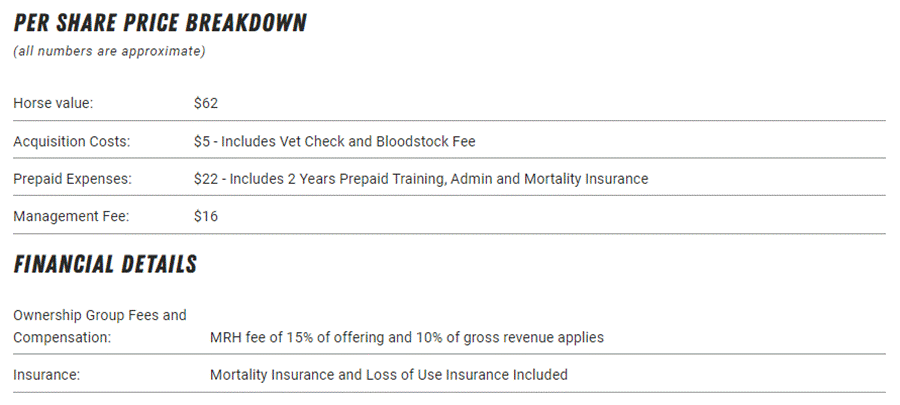Click the $22 prepaid training description text
The height and width of the screenshot is (405, 900).
(420, 179)
